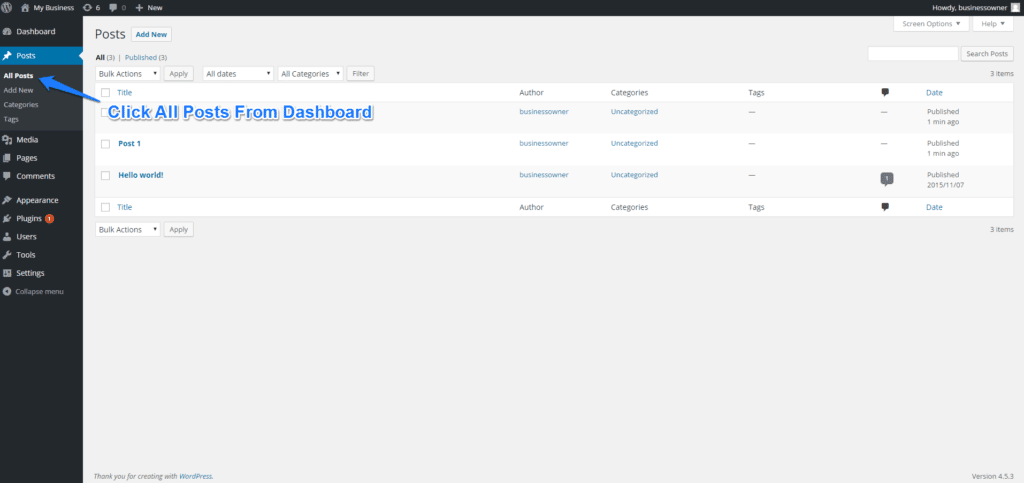
Task: Open the top Bulk Actions dropdown
Action: (x=128, y=74)
